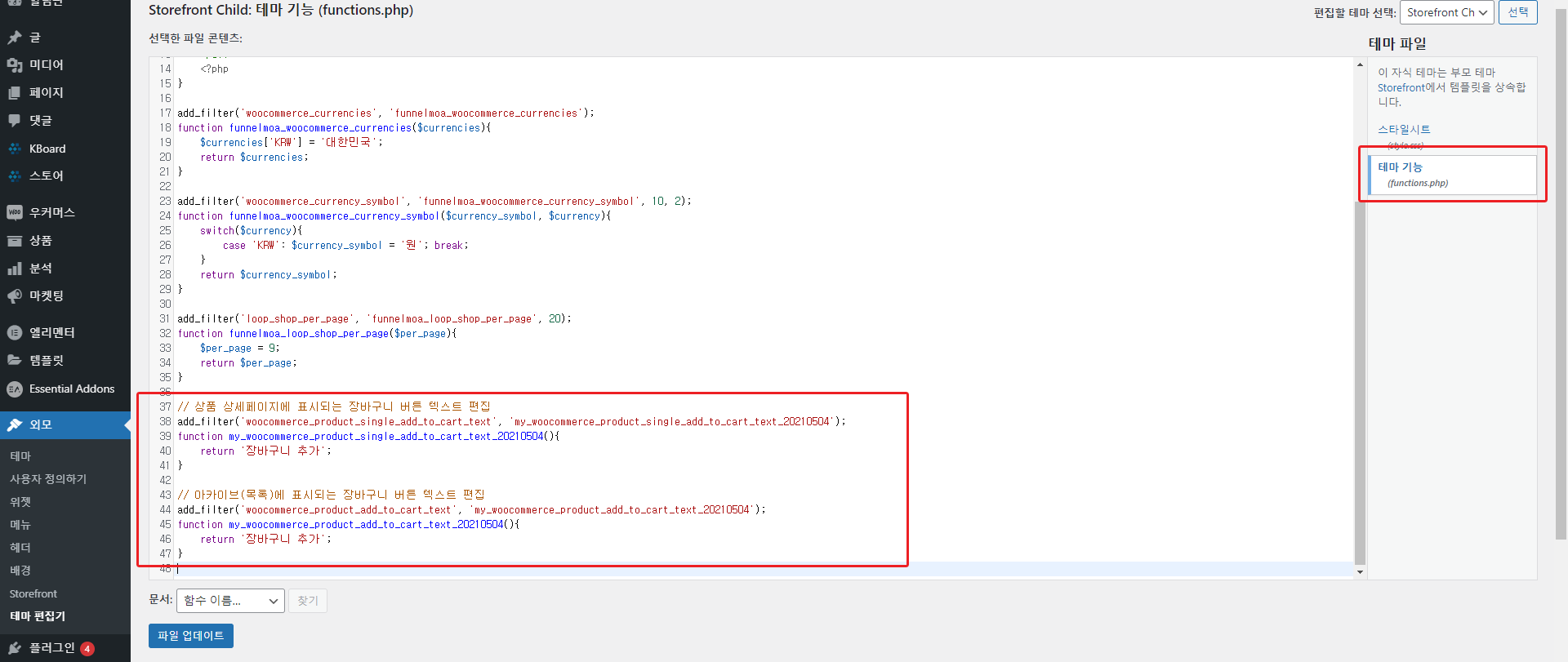Click the 파일 업데이트 button
Image resolution: width=1568 pixels, height=662 pixels.
(191, 636)
